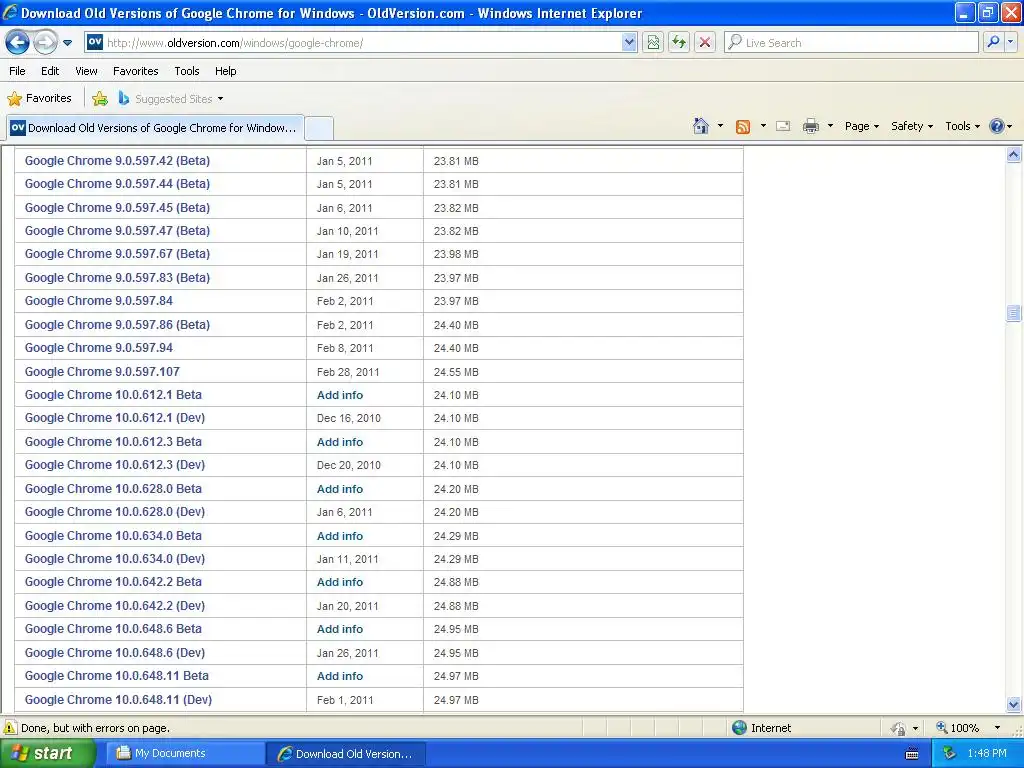
Task: Open Google Chrome 10.0.628.0 (Dev) link
Action: click(115, 512)
